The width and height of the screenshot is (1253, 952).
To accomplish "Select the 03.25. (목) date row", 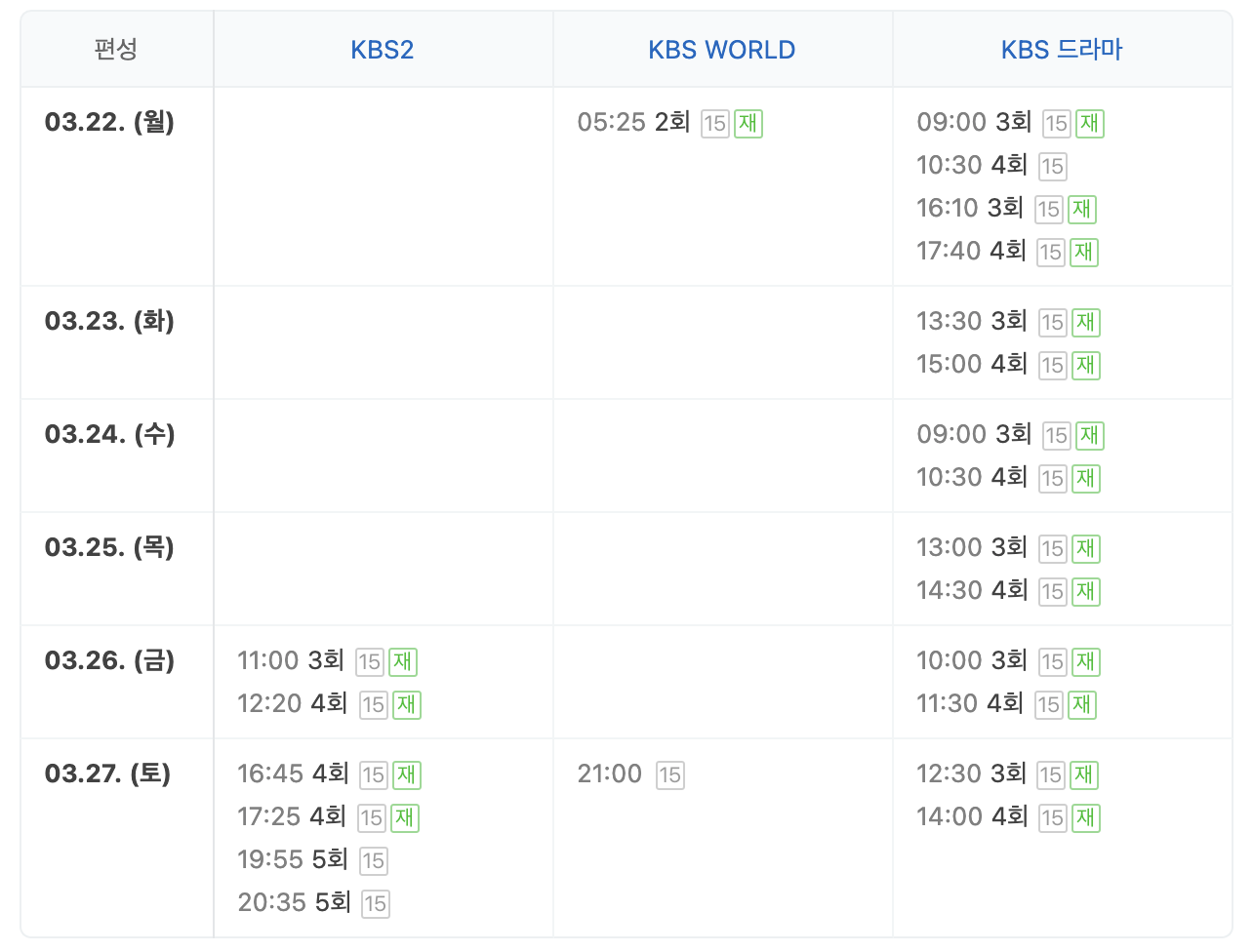I will point(109,547).
